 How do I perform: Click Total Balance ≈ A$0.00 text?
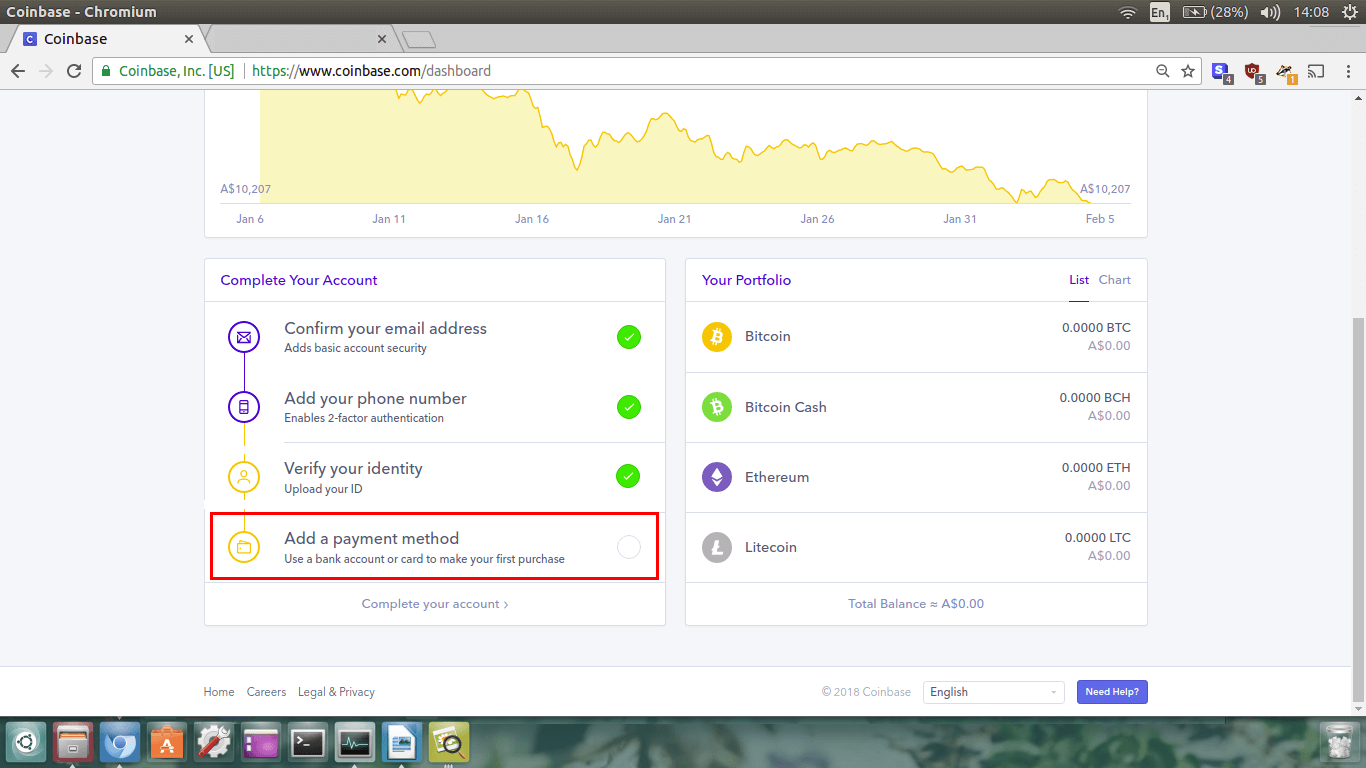coord(916,604)
